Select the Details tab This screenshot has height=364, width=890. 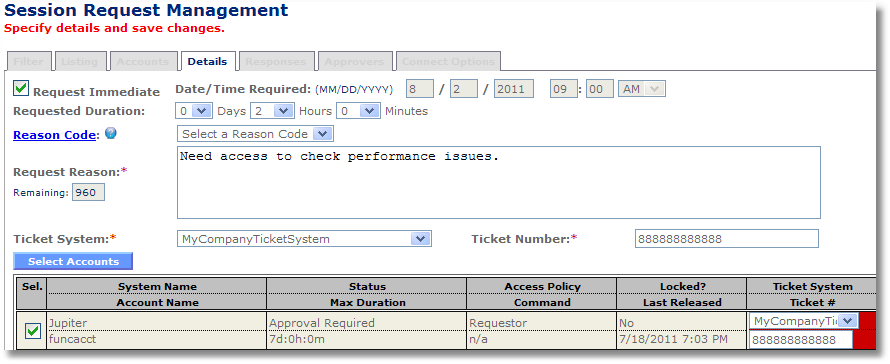[207, 61]
